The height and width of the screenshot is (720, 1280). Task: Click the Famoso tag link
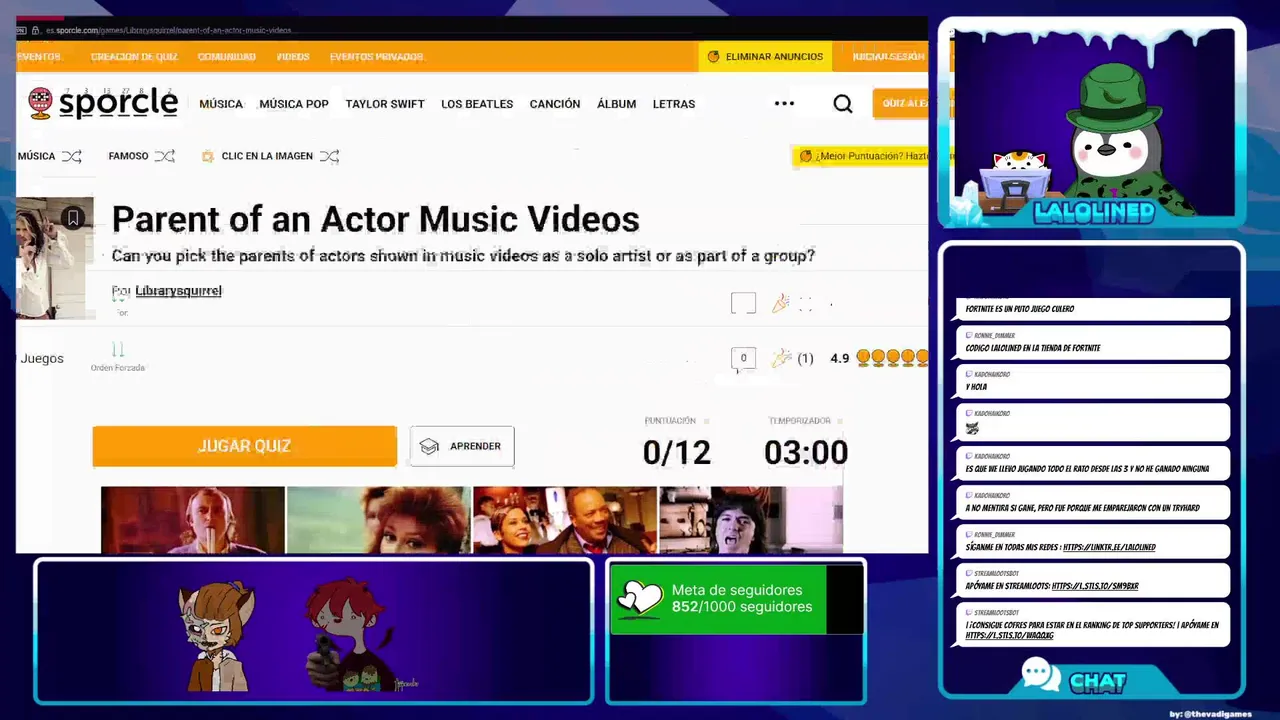coord(128,156)
